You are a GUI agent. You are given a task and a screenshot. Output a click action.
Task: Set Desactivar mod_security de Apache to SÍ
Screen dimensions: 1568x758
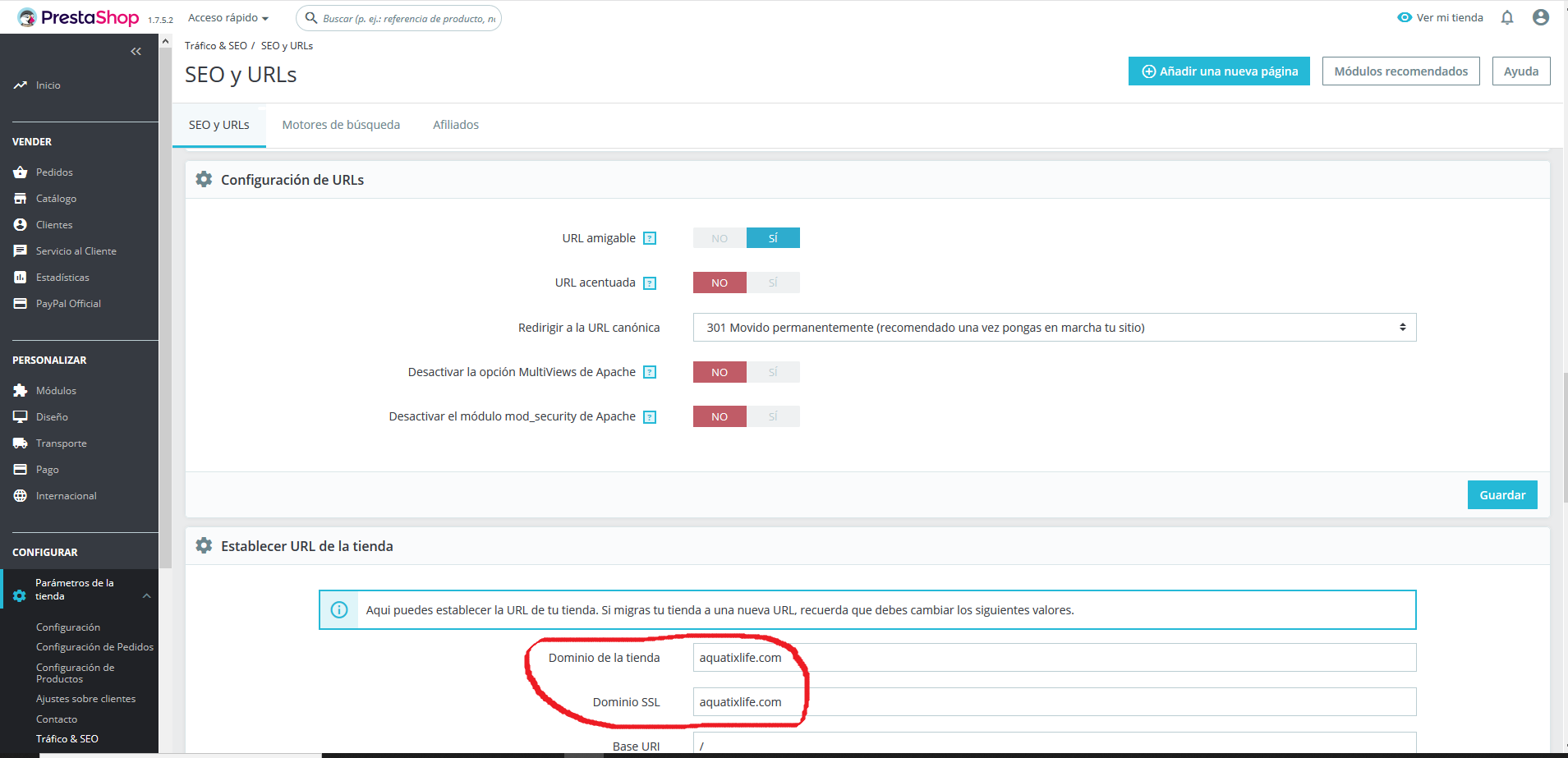(773, 416)
